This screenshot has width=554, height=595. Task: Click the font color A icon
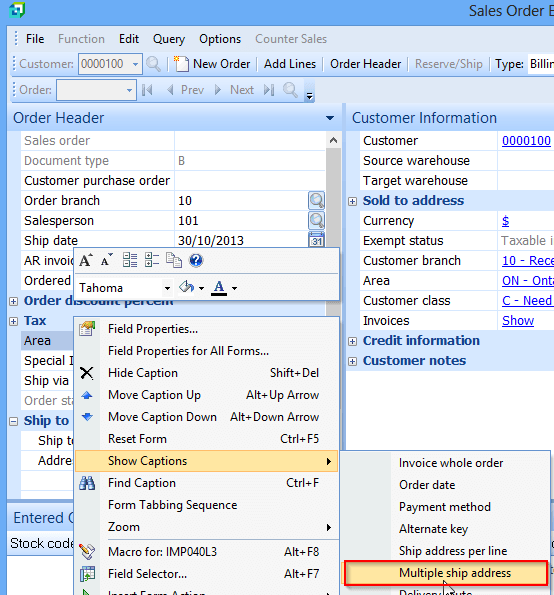click(x=219, y=288)
